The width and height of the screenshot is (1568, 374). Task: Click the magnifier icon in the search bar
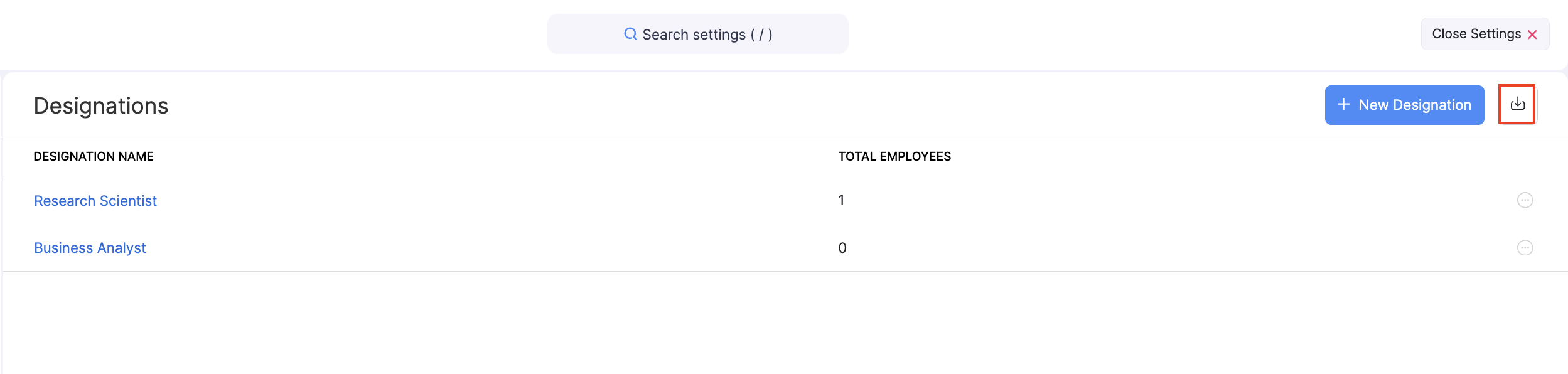coord(630,34)
